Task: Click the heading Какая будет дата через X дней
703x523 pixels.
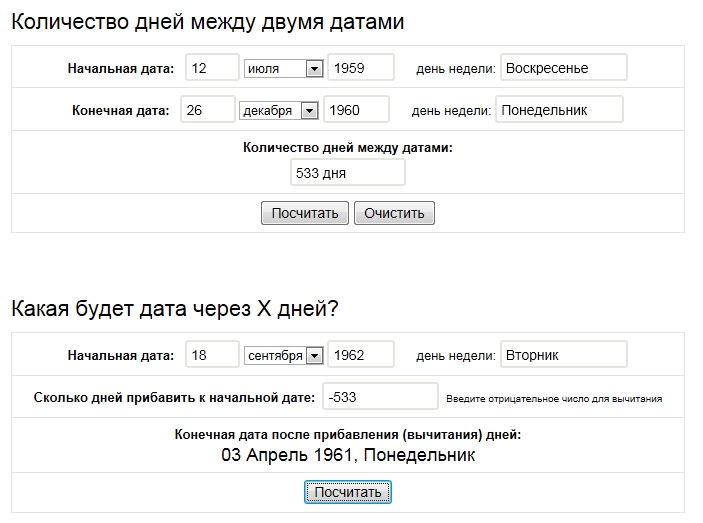Action: tap(175, 309)
